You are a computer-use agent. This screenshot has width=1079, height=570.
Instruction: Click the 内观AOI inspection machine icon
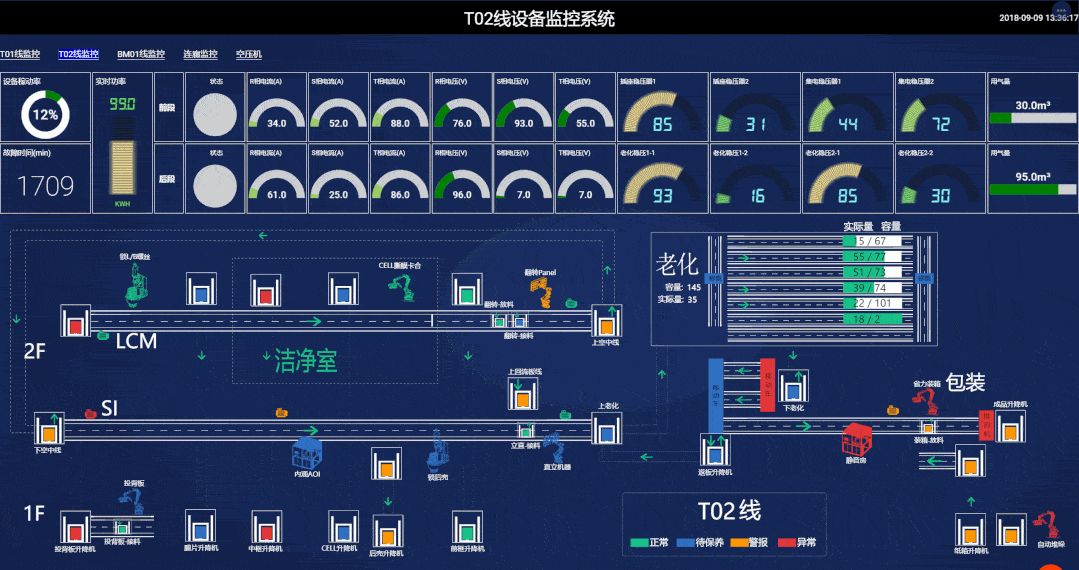[x=307, y=453]
